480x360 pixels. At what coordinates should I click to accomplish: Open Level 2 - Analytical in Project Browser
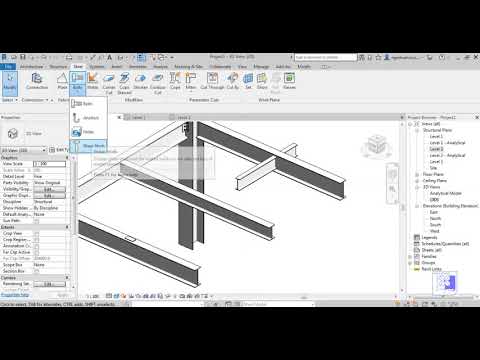coord(447,156)
